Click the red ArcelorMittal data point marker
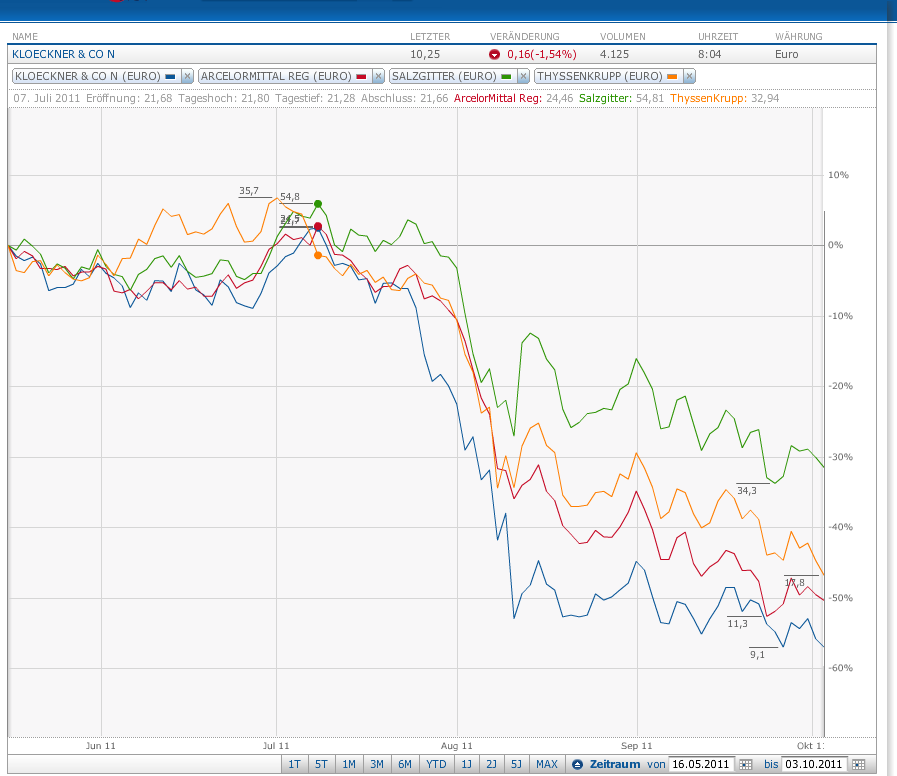Image resolution: width=897 pixels, height=776 pixels. (318, 227)
